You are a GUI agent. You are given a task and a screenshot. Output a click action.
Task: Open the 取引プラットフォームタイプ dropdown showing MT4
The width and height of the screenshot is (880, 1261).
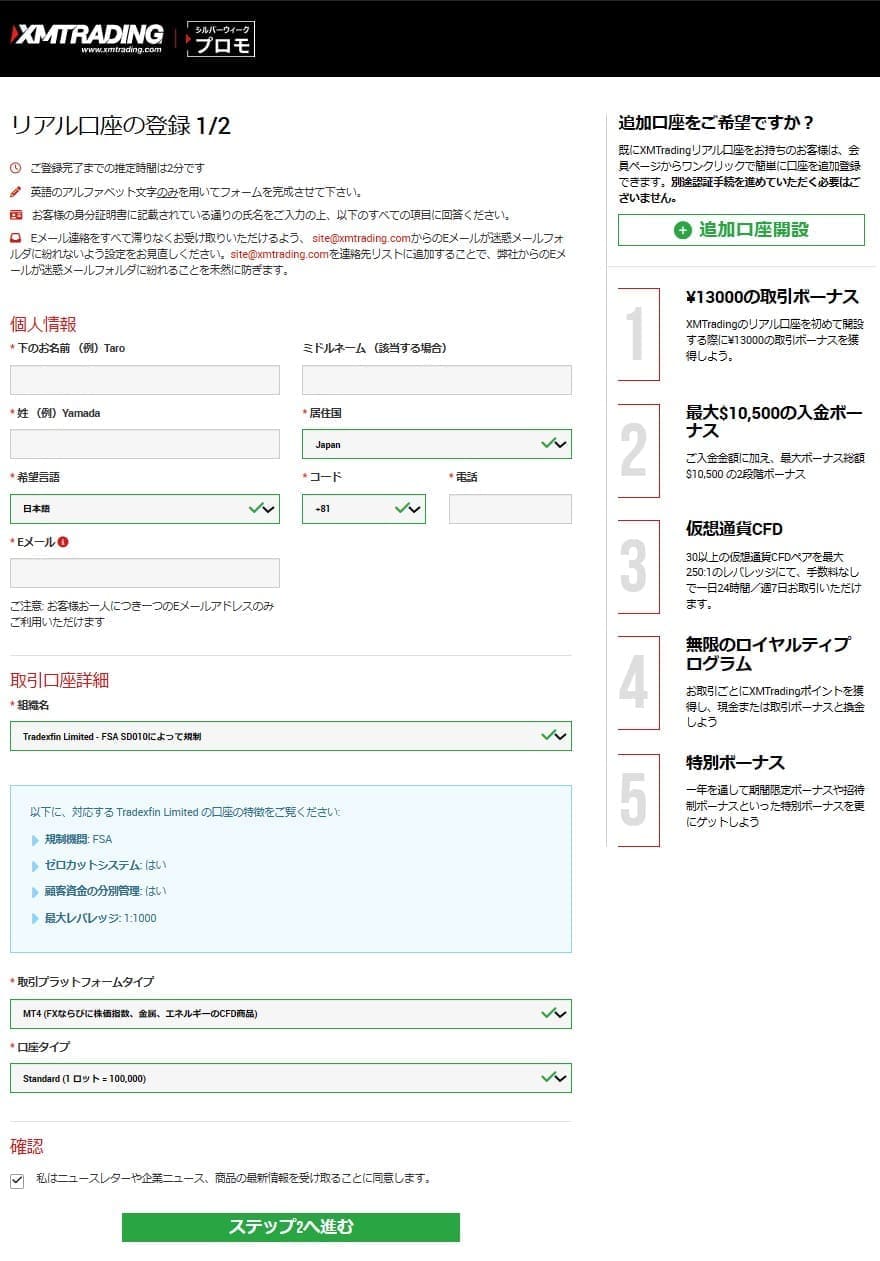(291, 1014)
